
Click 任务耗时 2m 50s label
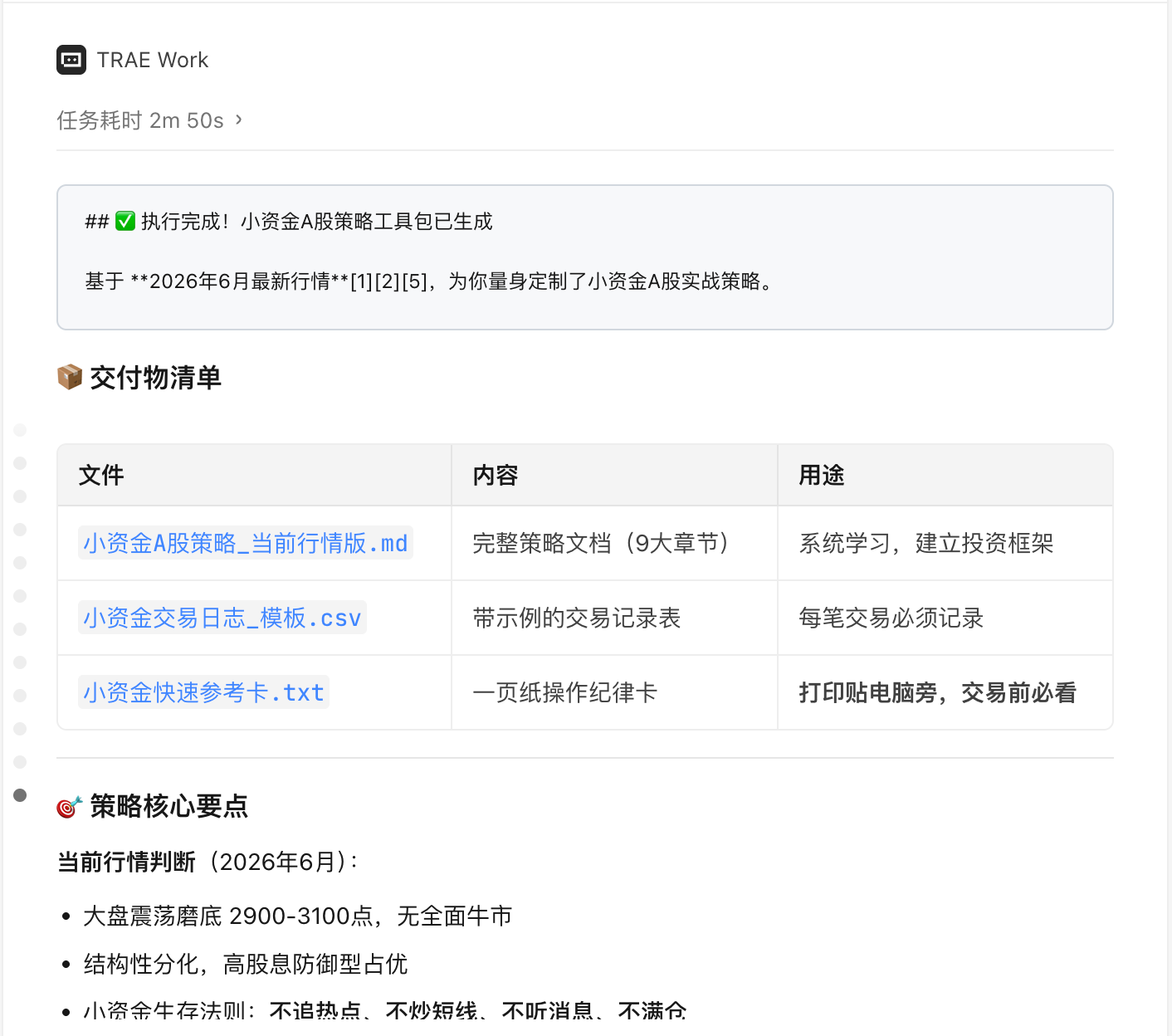click(x=140, y=120)
